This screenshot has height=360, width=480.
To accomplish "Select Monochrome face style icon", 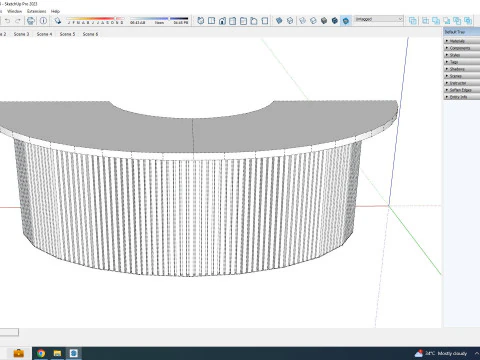I will [346, 21].
